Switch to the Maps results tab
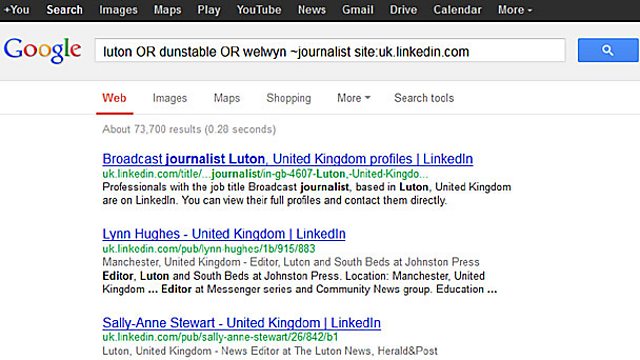Screen dimensions: 640x360 227,98
